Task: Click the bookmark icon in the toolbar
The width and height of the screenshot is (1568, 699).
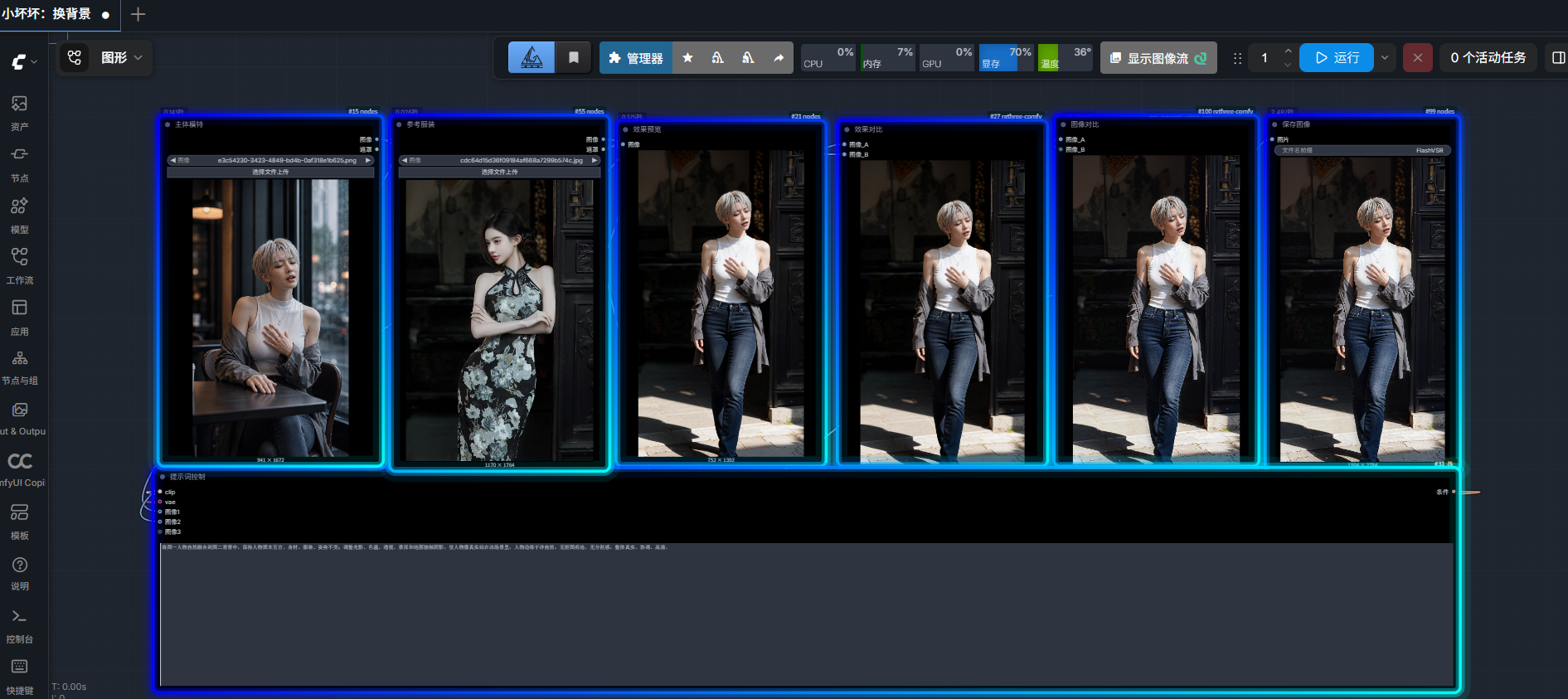Action: tap(573, 57)
